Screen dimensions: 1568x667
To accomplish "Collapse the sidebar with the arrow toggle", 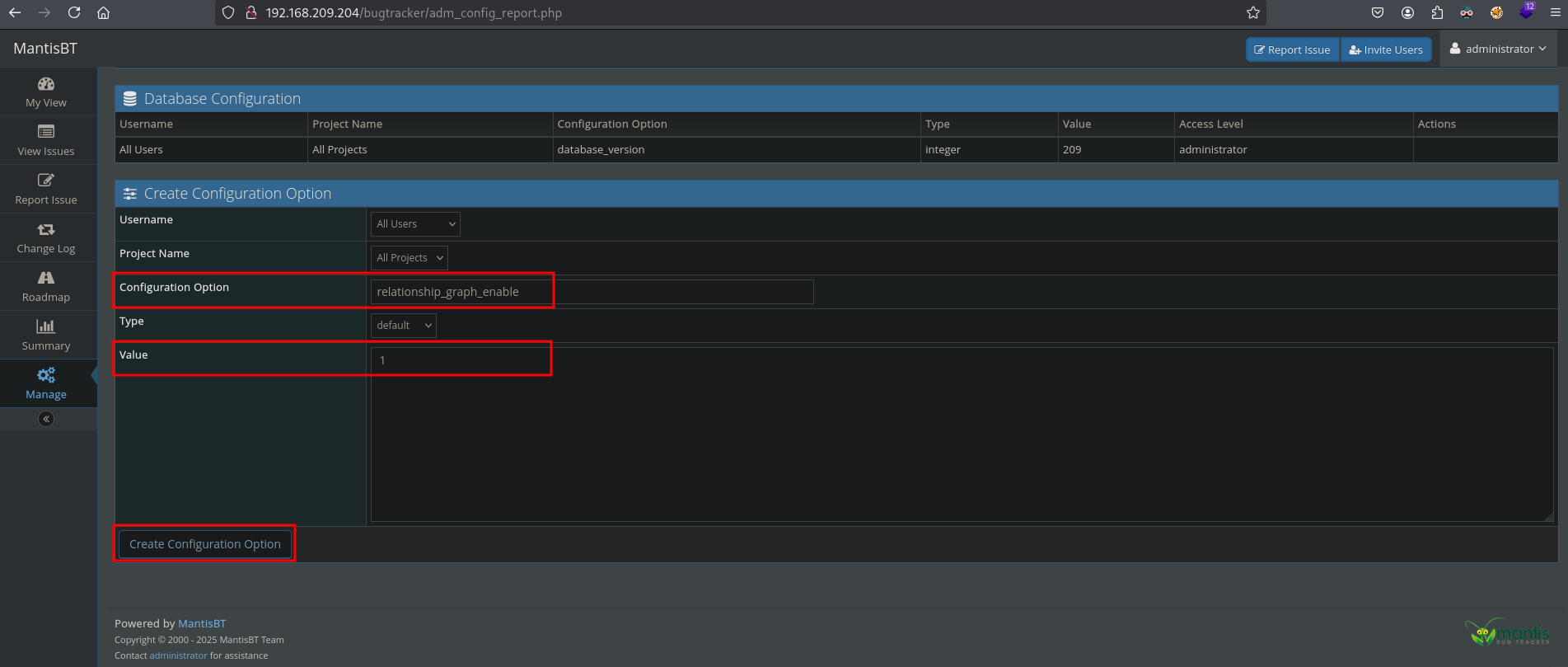I will pos(46,419).
